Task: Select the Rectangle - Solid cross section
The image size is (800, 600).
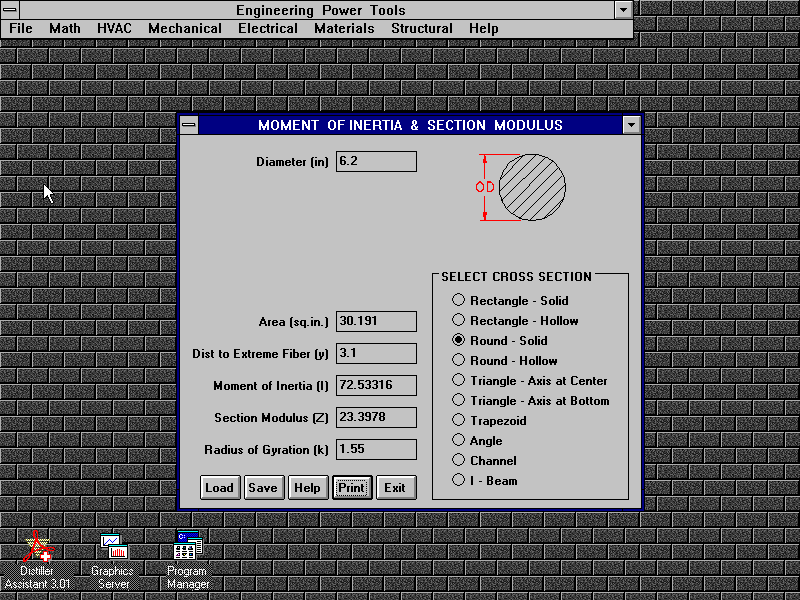Action: (x=458, y=300)
